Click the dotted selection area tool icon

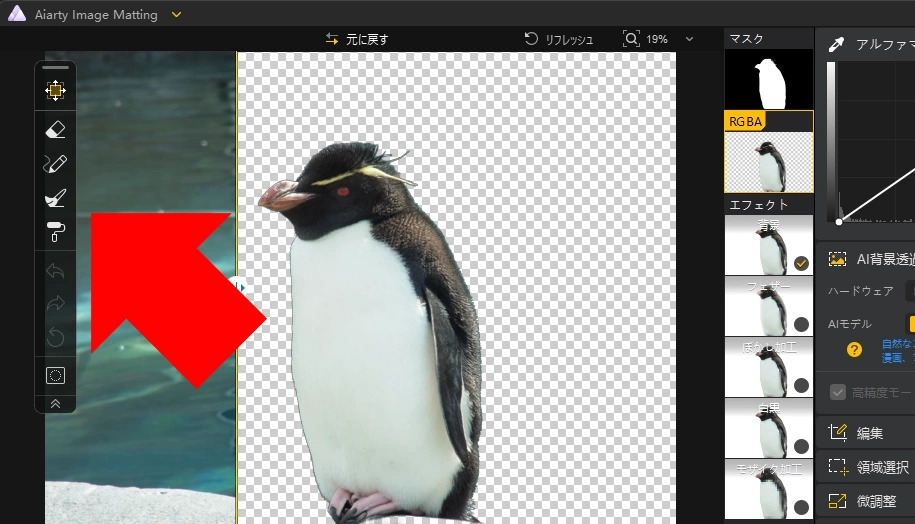[x=55, y=376]
